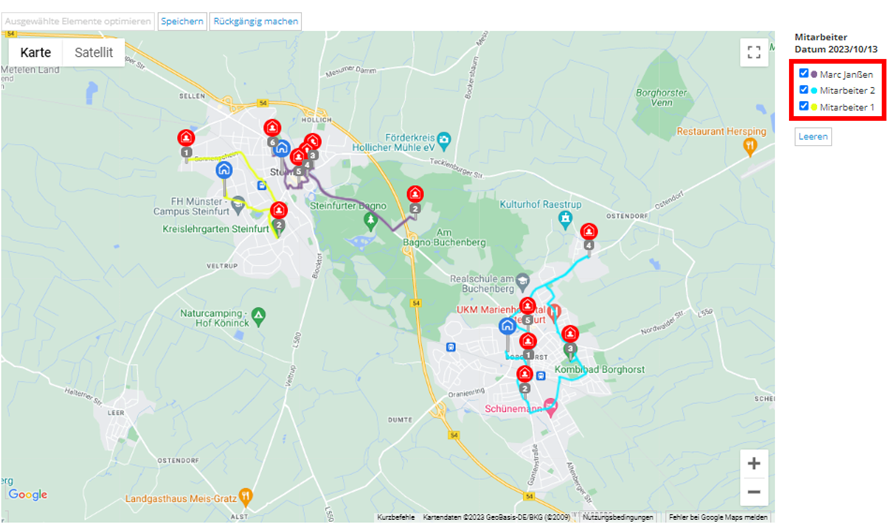Click Speichern button

point(182,21)
